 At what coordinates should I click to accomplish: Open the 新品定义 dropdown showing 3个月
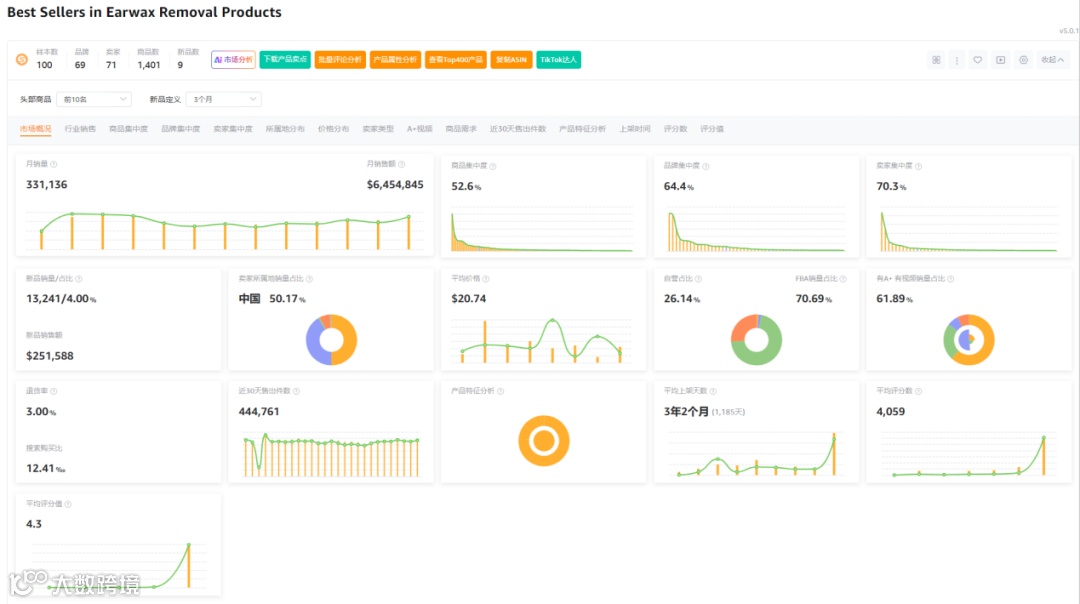(224, 99)
